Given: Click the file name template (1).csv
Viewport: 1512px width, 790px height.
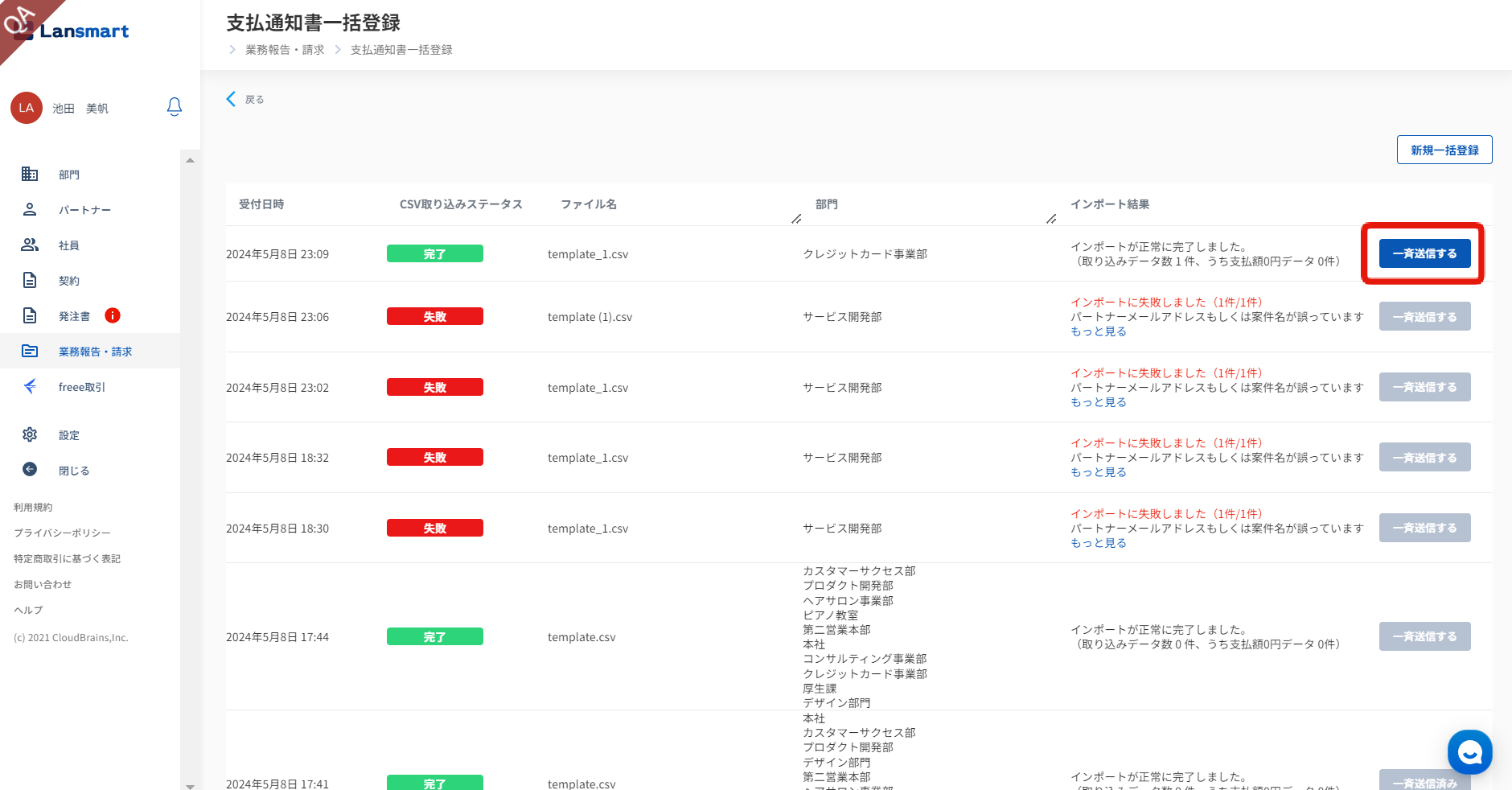Looking at the screenshot, I should click(x=590, y=317).
